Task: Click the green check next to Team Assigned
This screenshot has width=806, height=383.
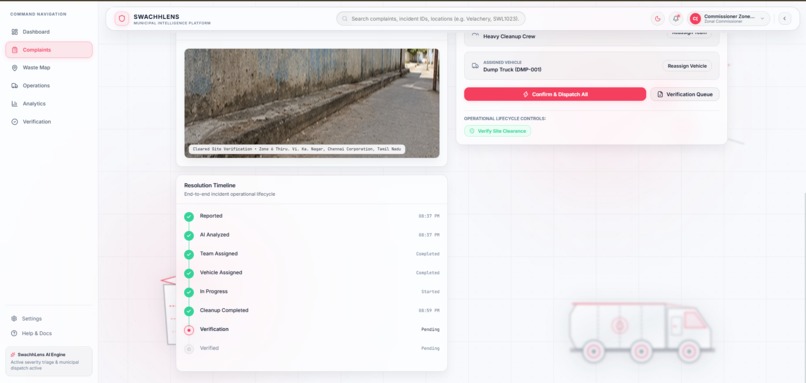Action: point(189,254)
